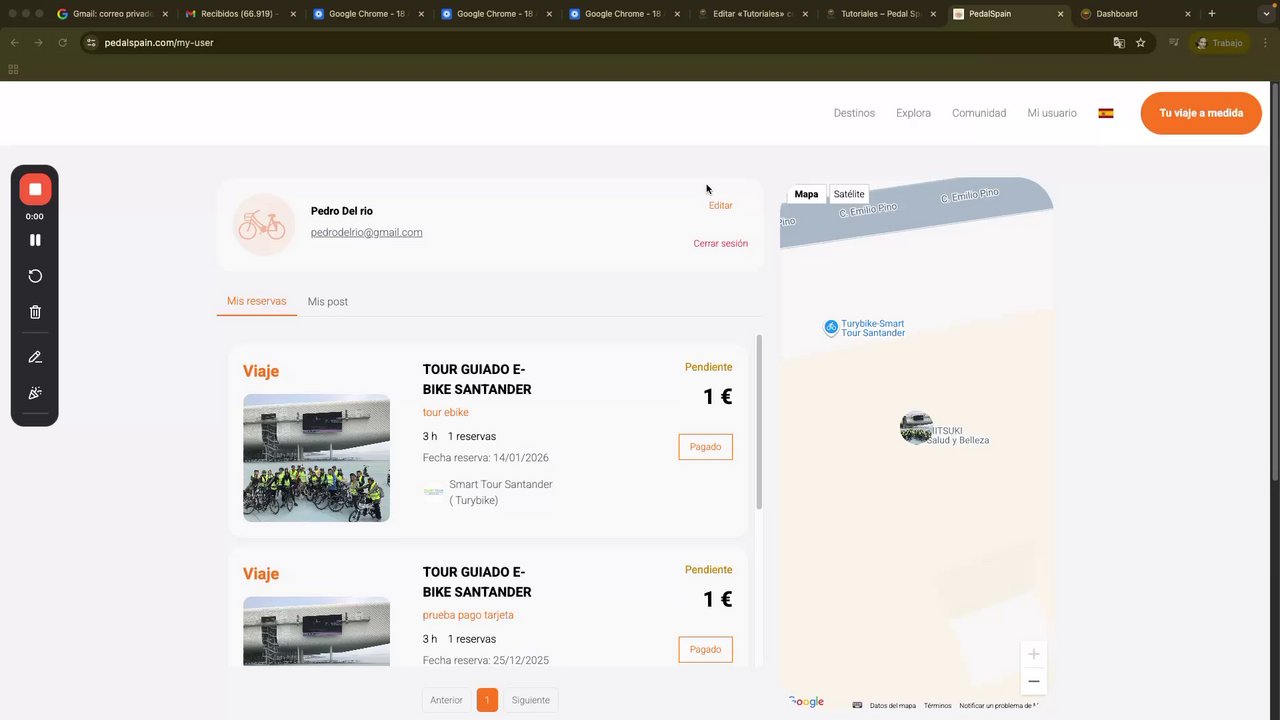
Task: Click Datos del mapa text
Action: pos(892,705)
